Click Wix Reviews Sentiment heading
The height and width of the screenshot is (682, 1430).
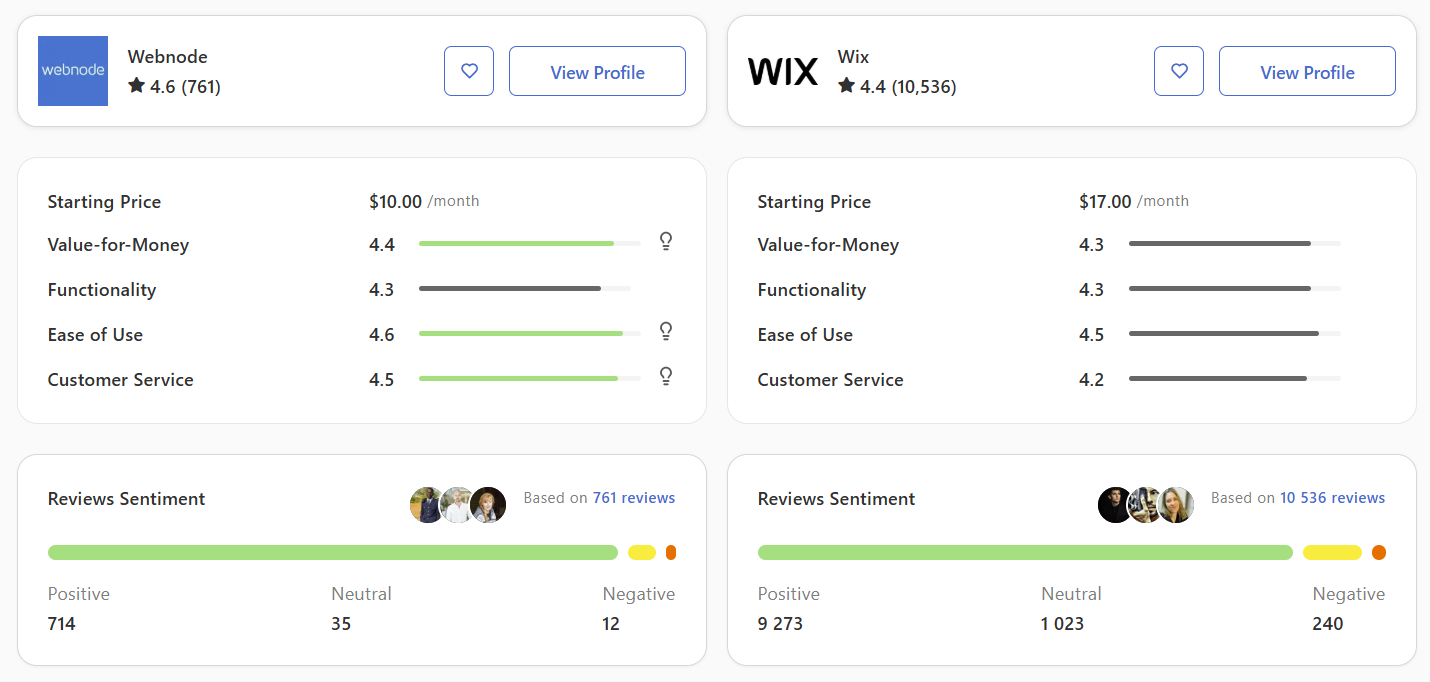pyautogui.click(x=837, y=499)
